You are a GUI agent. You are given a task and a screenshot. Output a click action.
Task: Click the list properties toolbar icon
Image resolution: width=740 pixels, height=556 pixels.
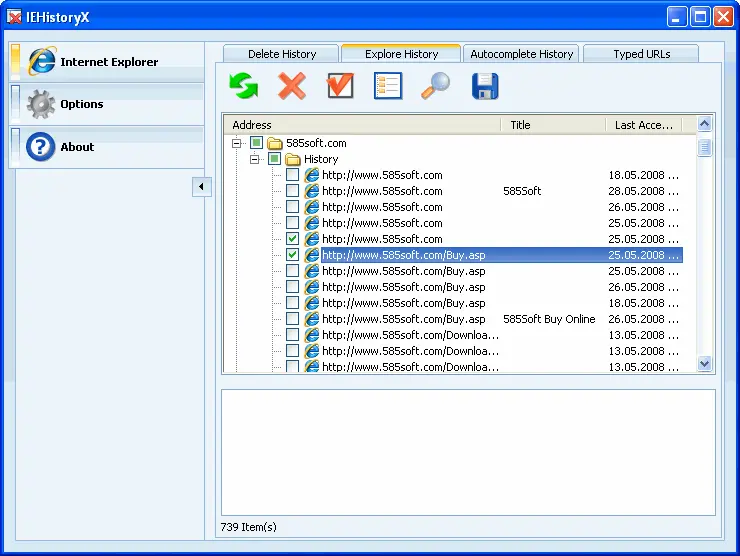click(388, 86)
